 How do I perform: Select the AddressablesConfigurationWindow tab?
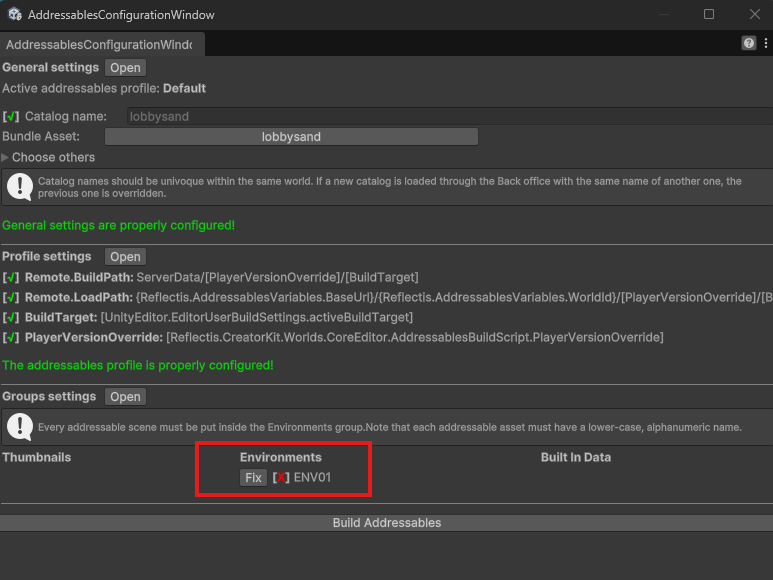click(102, 44)
